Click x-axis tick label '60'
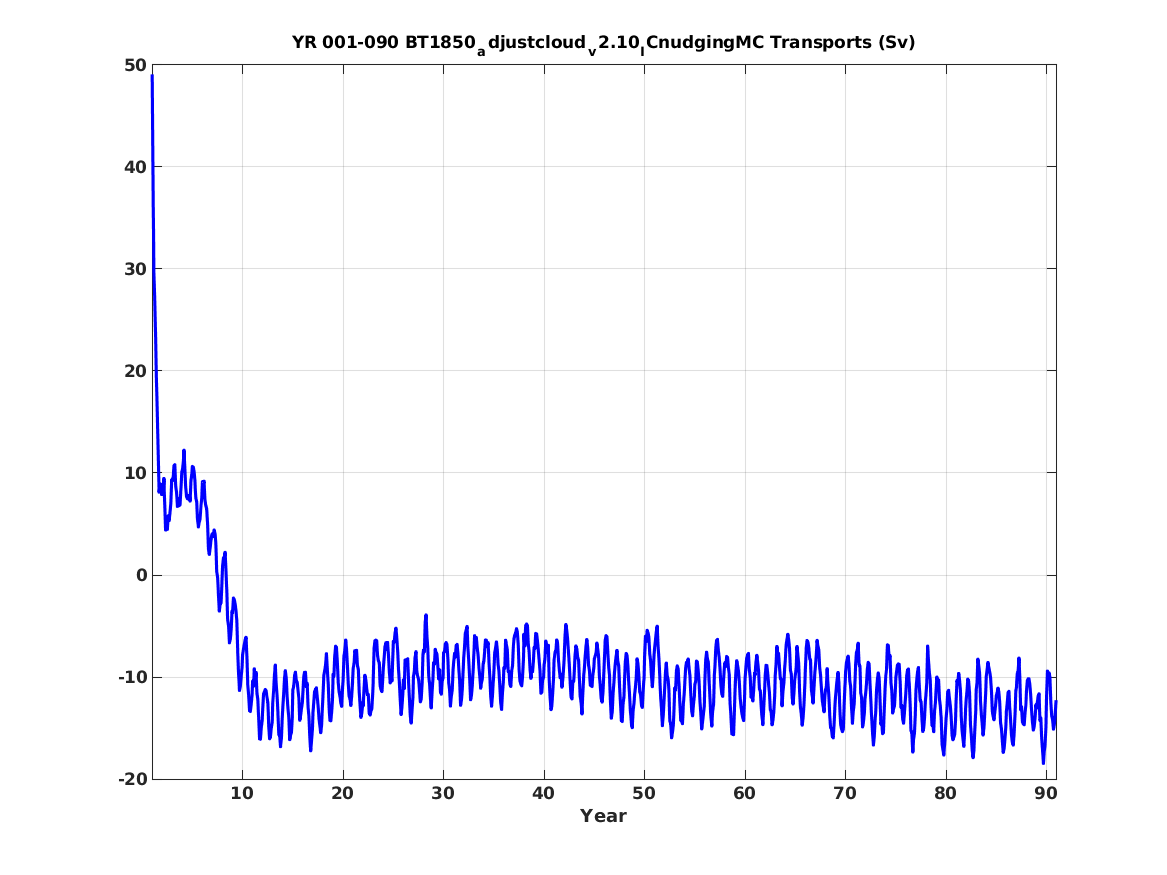 (744, 793)
